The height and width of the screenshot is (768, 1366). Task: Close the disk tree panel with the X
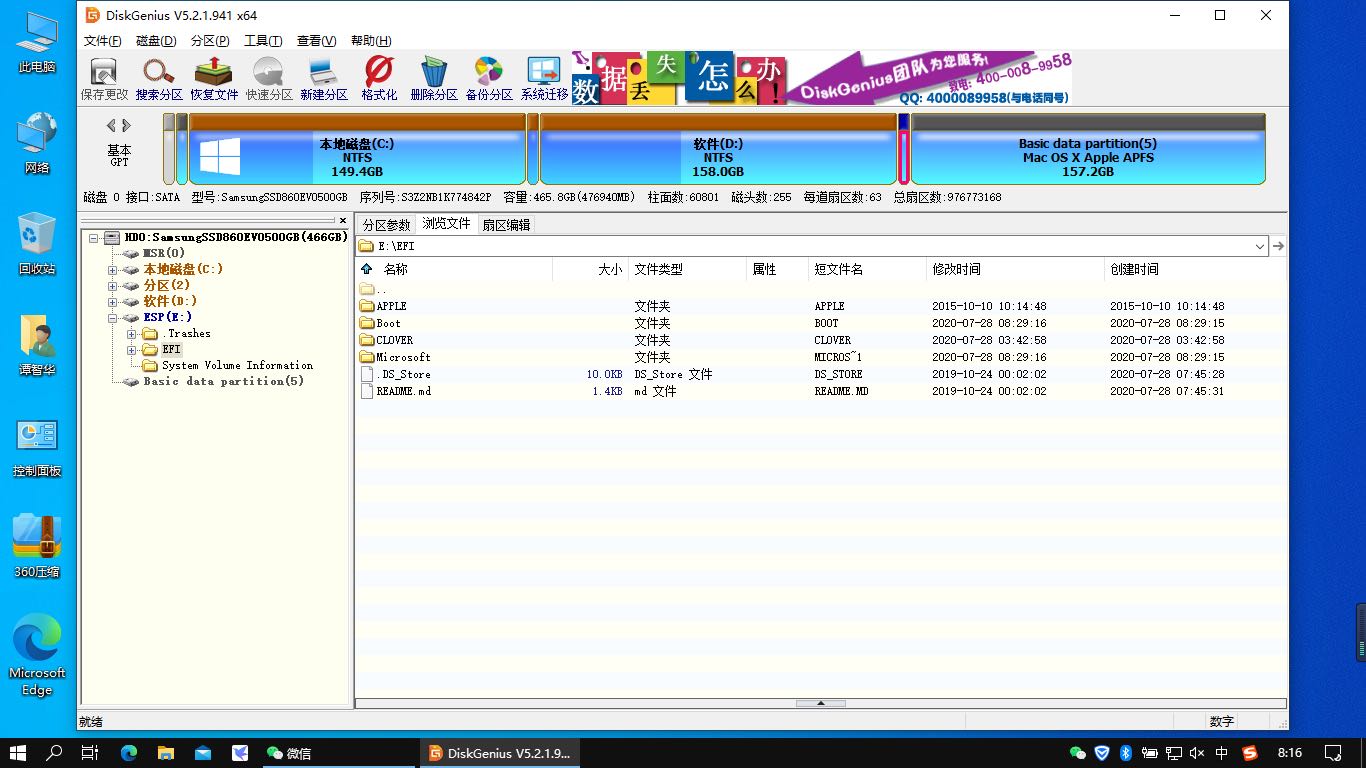[x=343, y=221]
